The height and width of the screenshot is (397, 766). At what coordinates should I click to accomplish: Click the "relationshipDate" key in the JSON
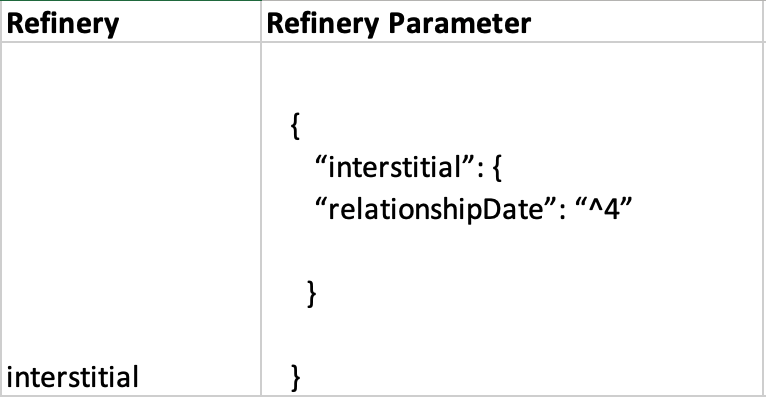tap(436, 210)
